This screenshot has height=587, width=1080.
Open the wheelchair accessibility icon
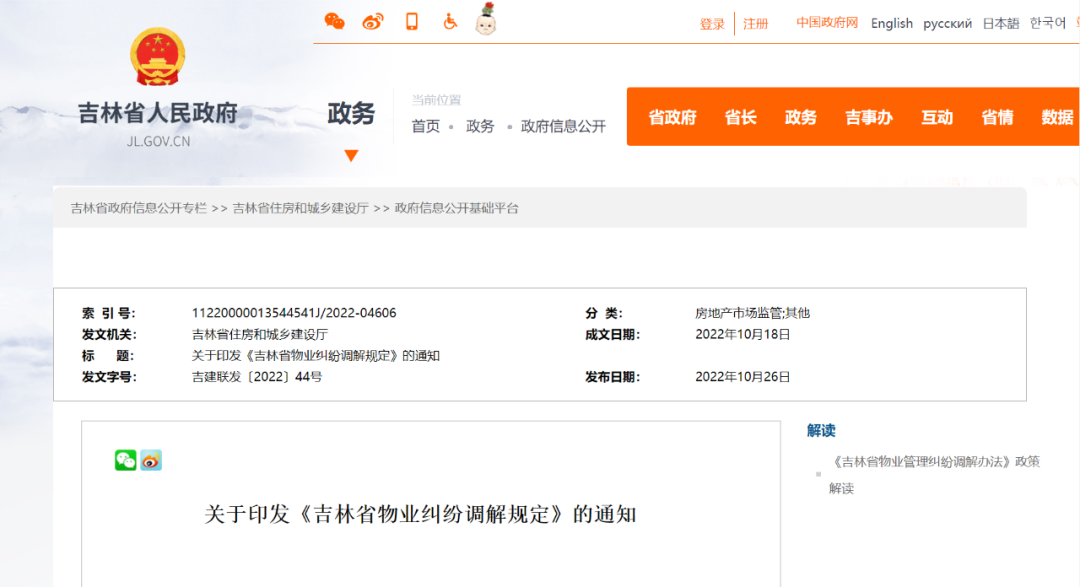click(450, 22)
